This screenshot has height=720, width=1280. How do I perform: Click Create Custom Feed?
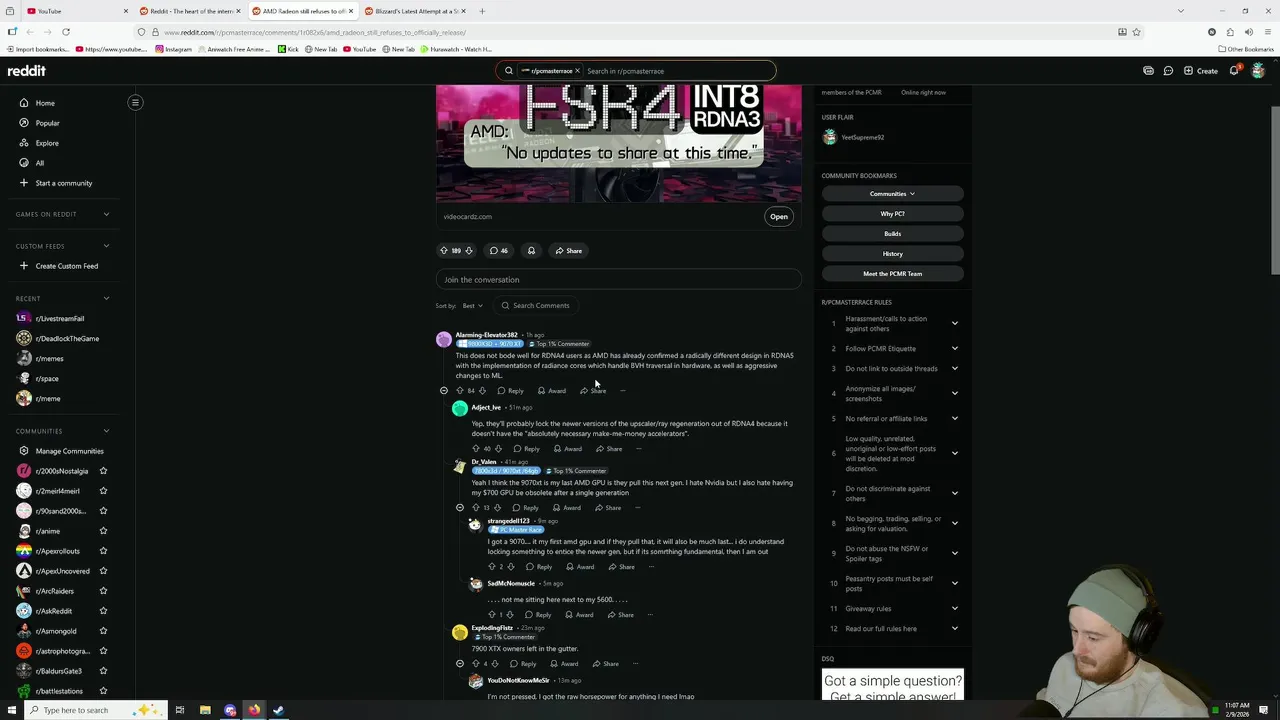(66, 266)
